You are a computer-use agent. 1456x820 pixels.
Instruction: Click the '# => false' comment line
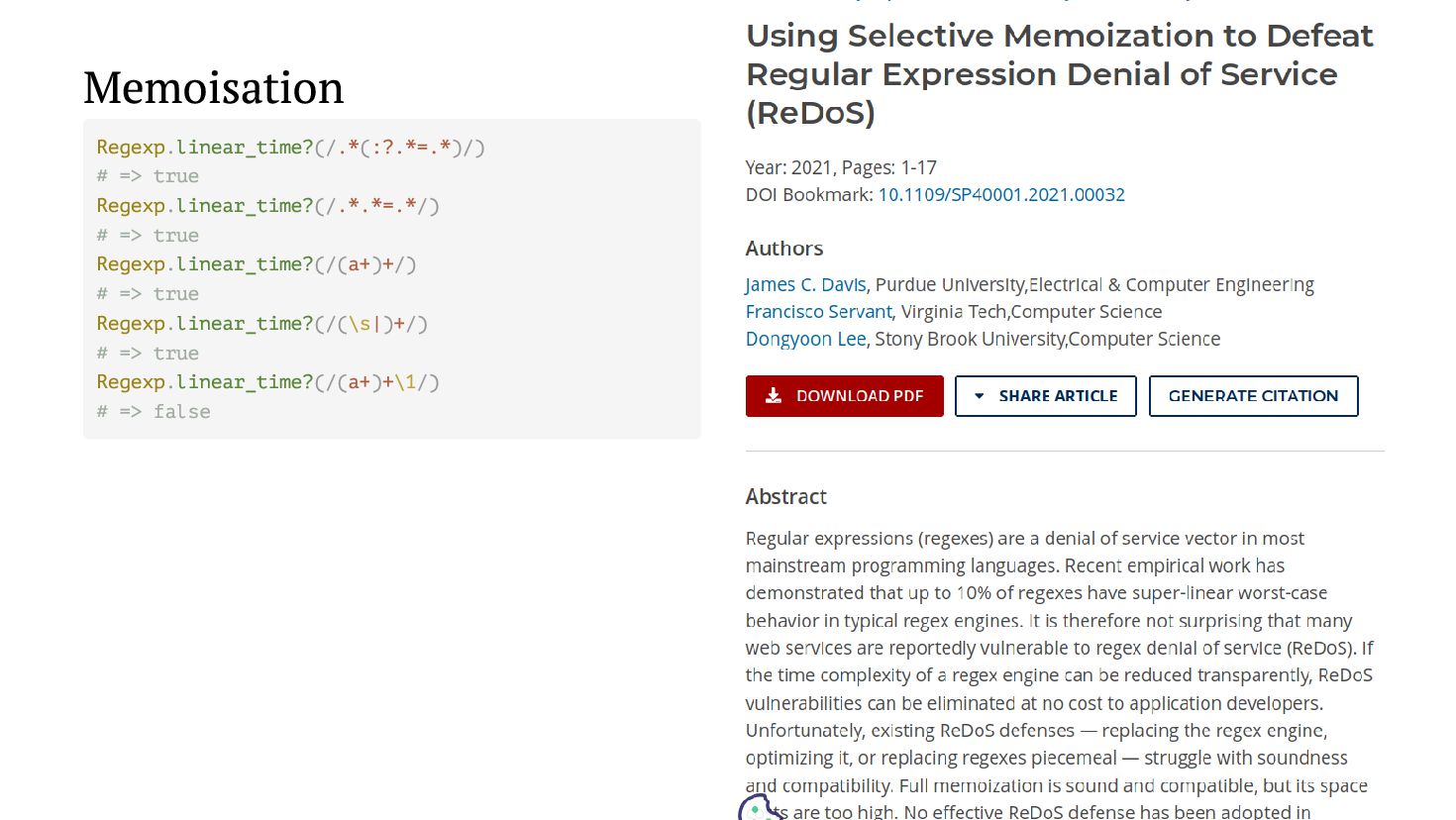pos(154,411)
